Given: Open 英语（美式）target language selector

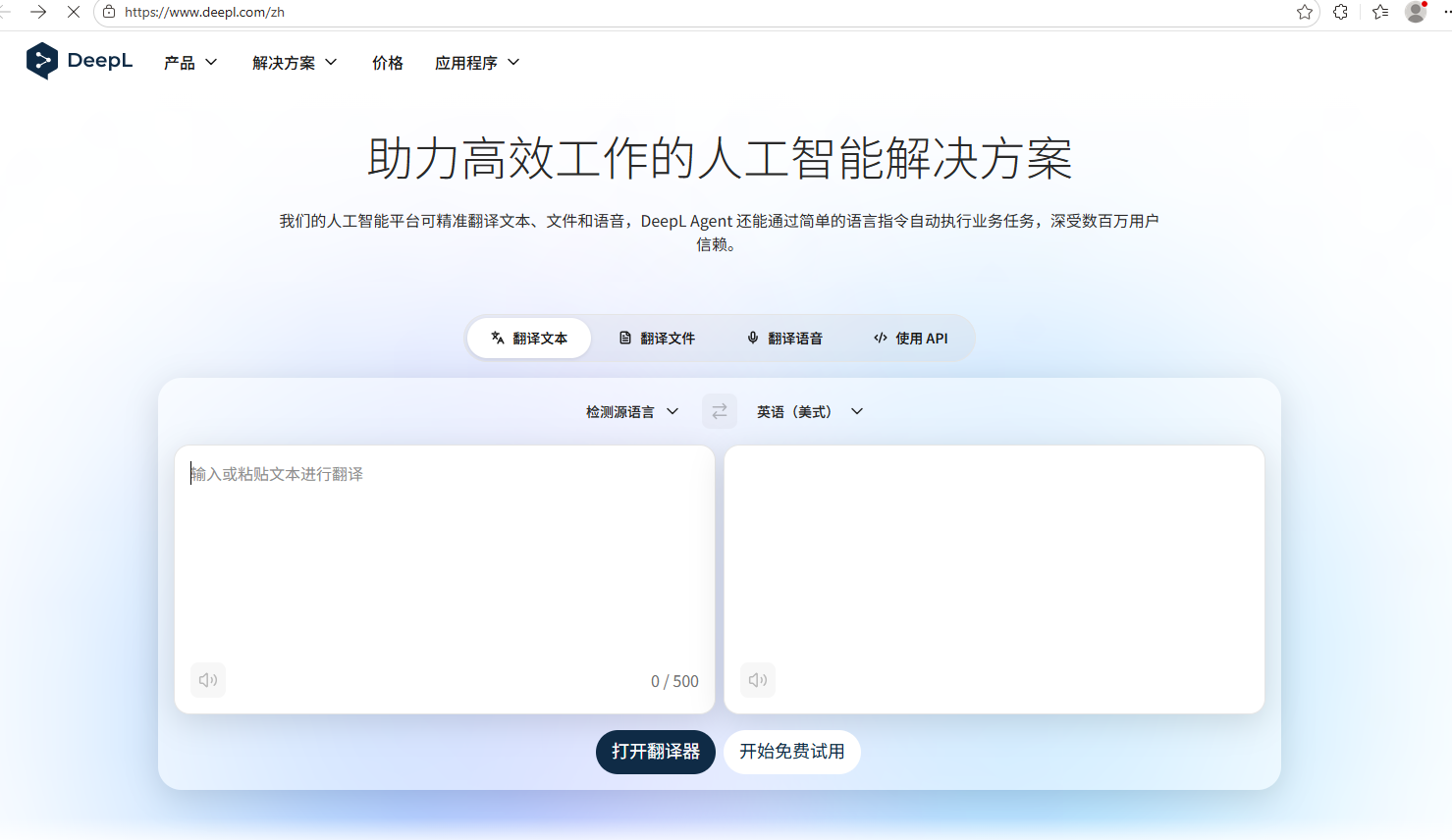Looking at the screenshot, I should 810,412.
